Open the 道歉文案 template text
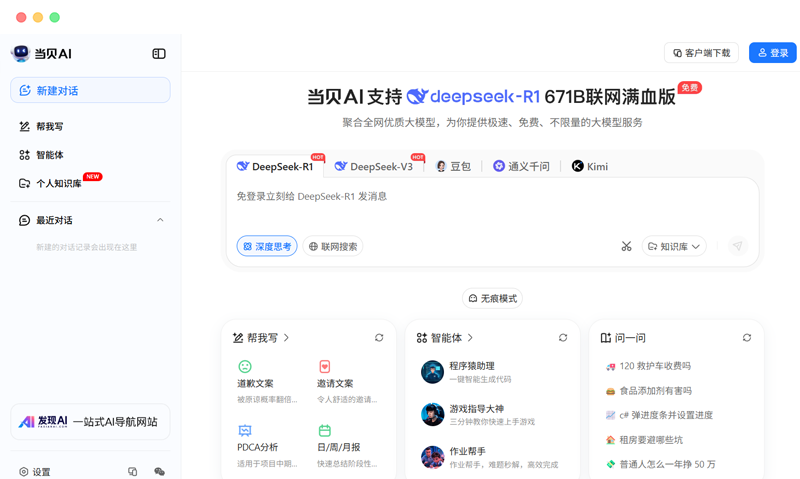The image size is (800, 479). [x=255, y=384]
